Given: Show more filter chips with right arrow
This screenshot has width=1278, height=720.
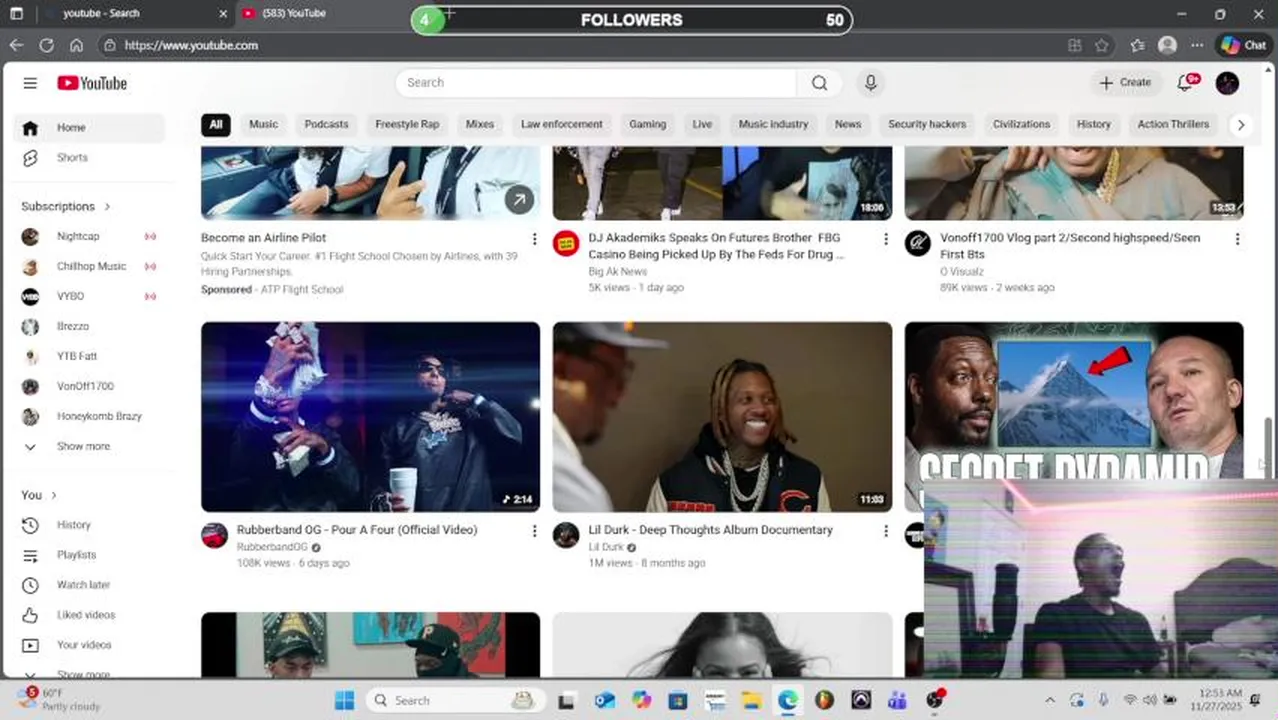Looking at the screenshot, I should pyautogui.click(x=1241, y=125).
